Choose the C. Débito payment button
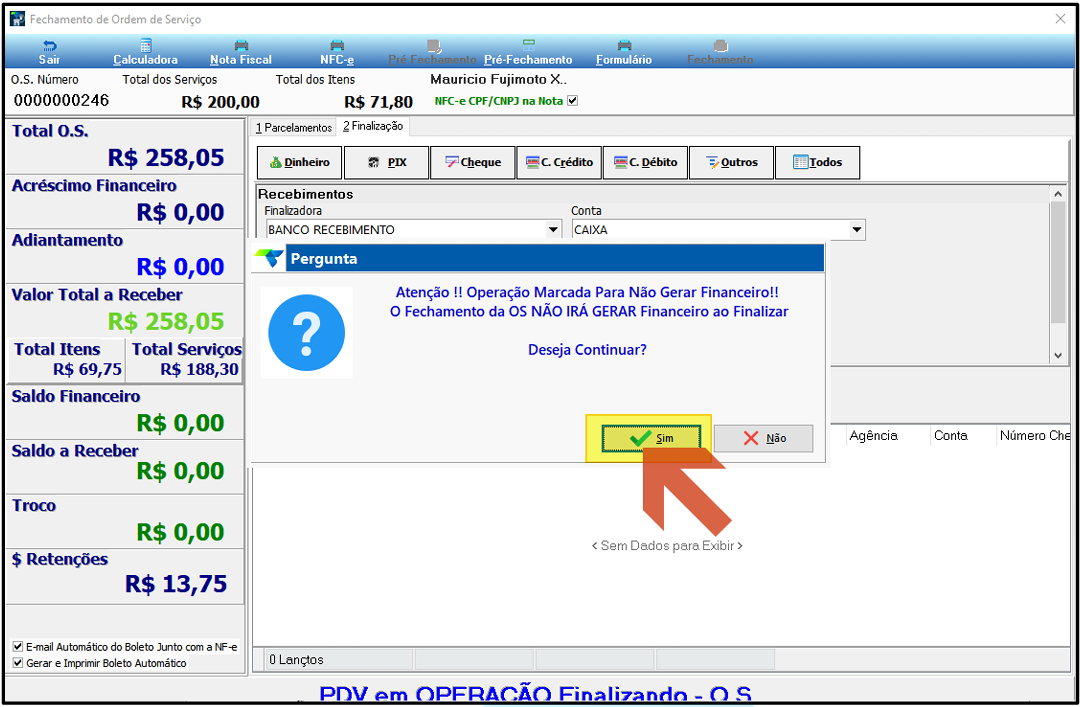 [x=645, y=163]
